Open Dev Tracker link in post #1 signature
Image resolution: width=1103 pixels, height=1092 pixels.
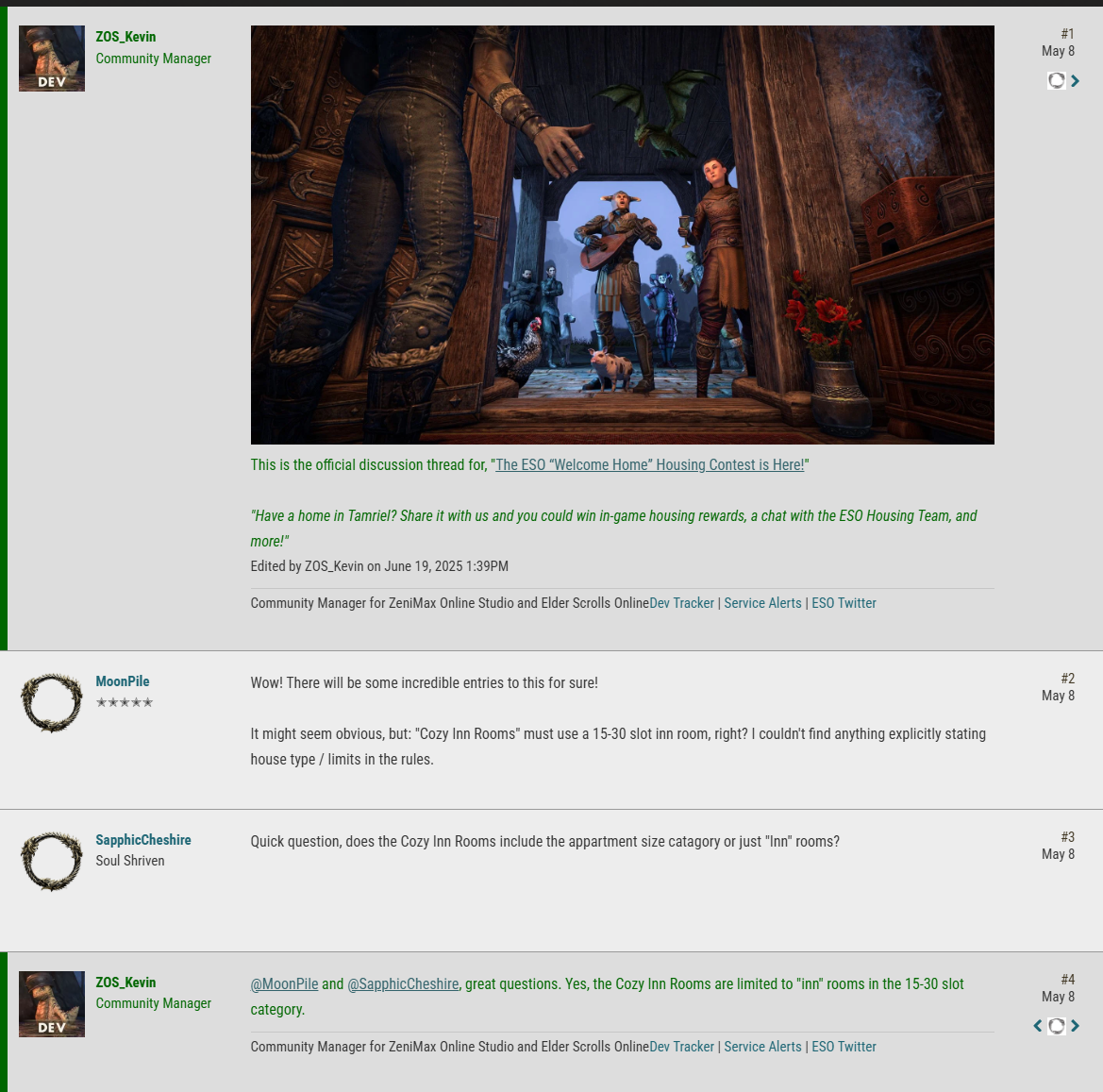point(681,603)
